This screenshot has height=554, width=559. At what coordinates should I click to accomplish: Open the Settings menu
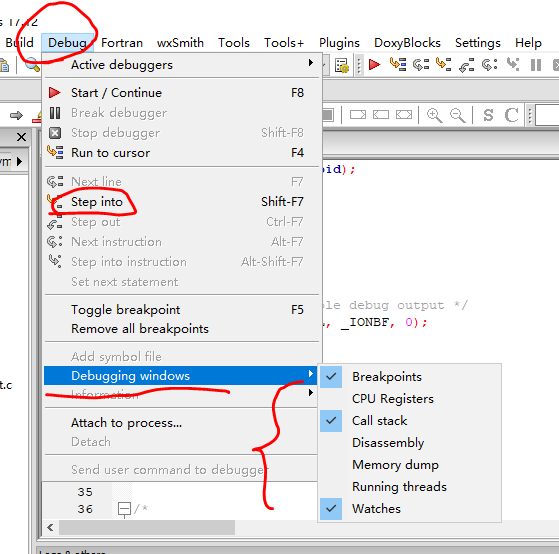pos(478,43)
